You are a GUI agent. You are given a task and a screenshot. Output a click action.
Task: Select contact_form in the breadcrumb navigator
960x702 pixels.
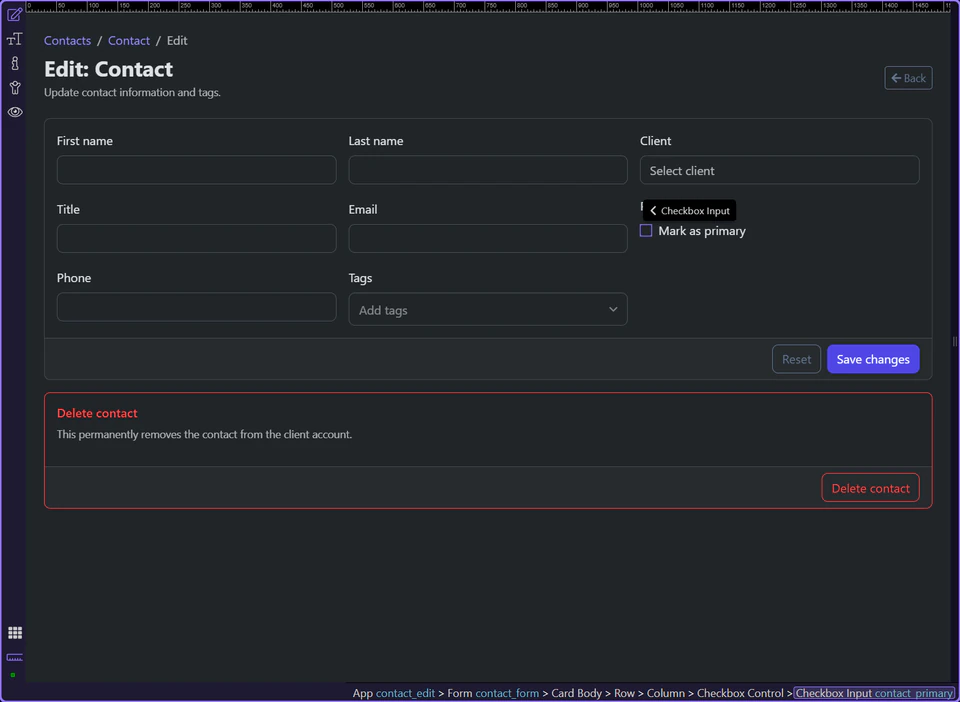point(507,693)
